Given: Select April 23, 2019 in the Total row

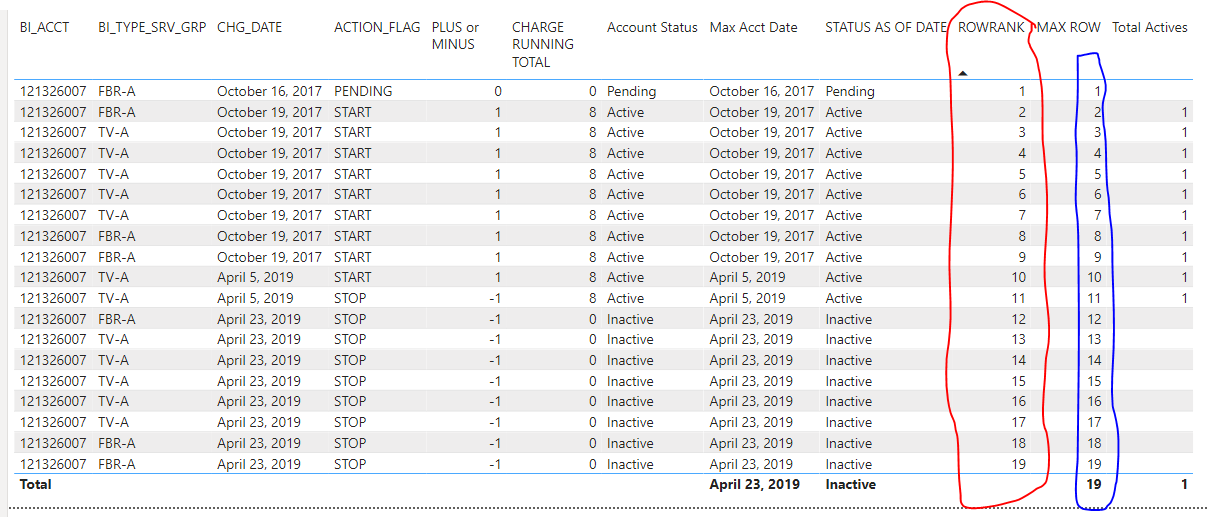Looking at the screenshot, I should (755, 484).
